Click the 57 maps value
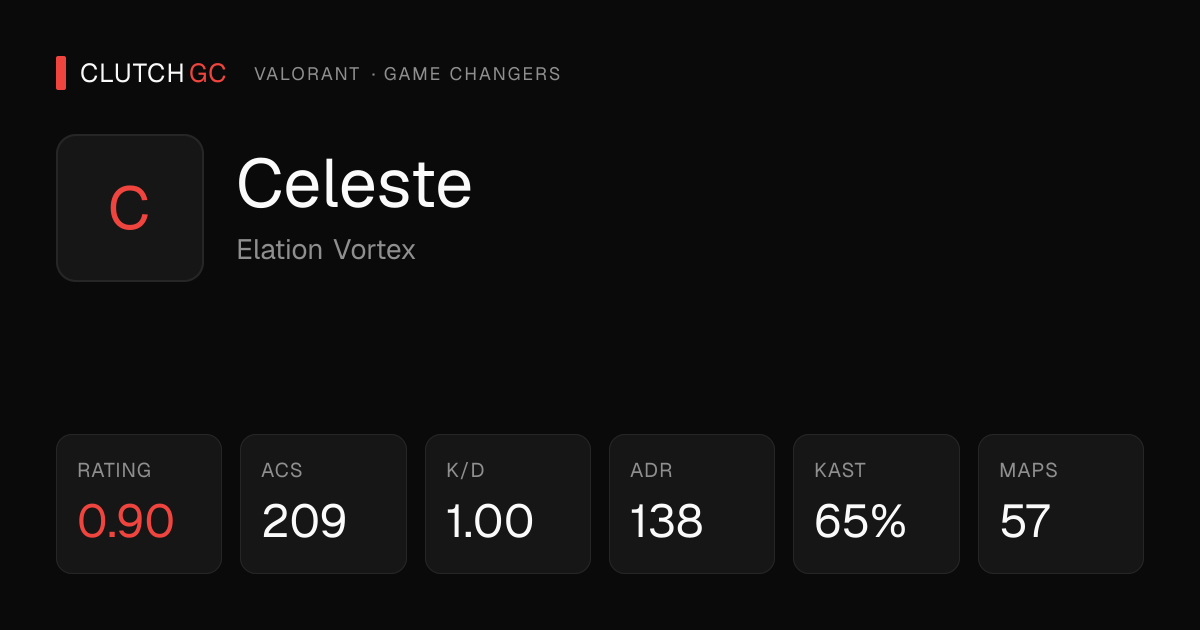The width and height of the screenshot is (1200, 630). 1025,522
